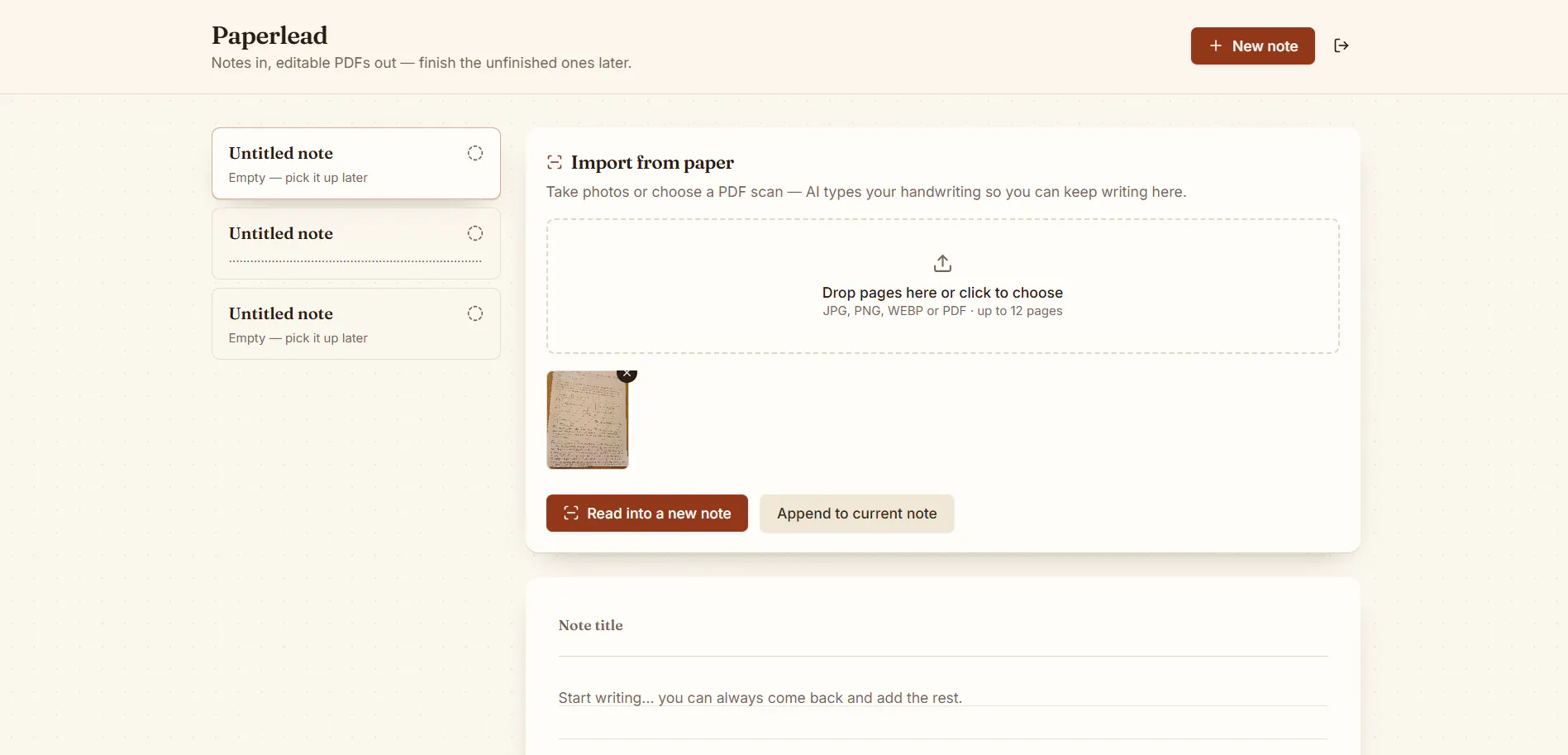Toggle the status circle on the third Untitled note

tap(475, 313)
